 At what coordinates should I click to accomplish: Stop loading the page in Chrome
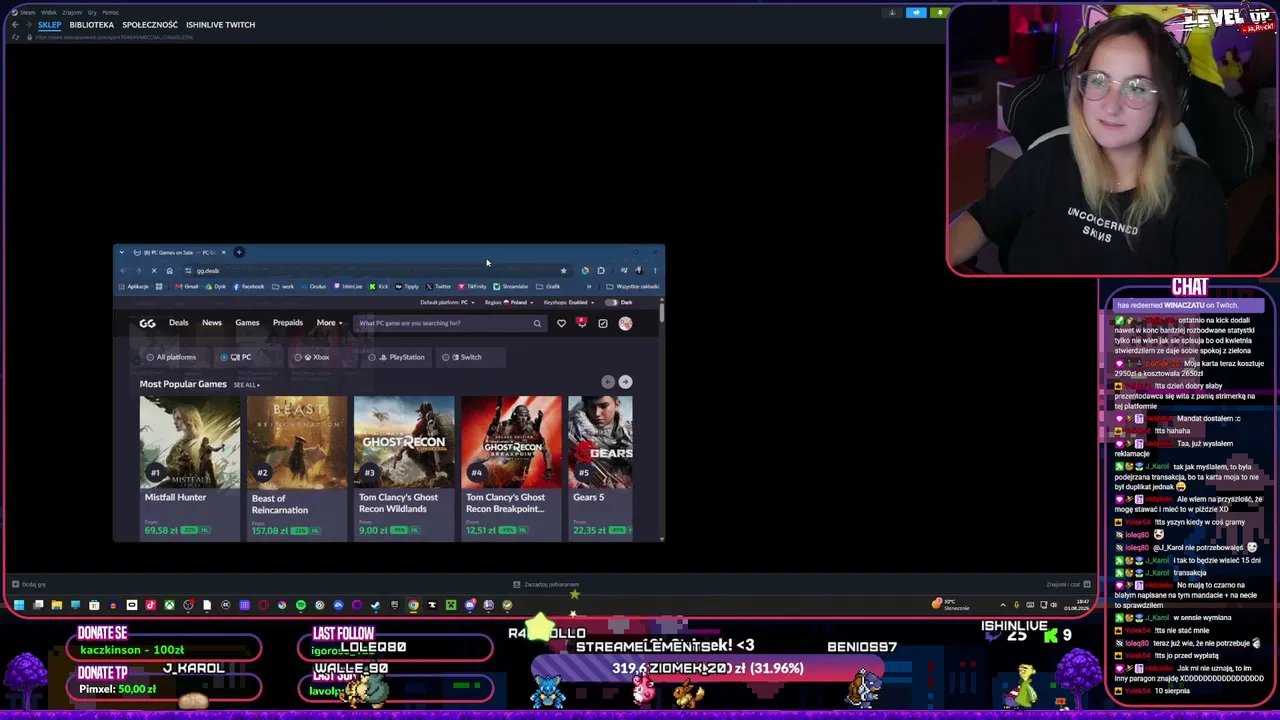[x=153, y=271]
